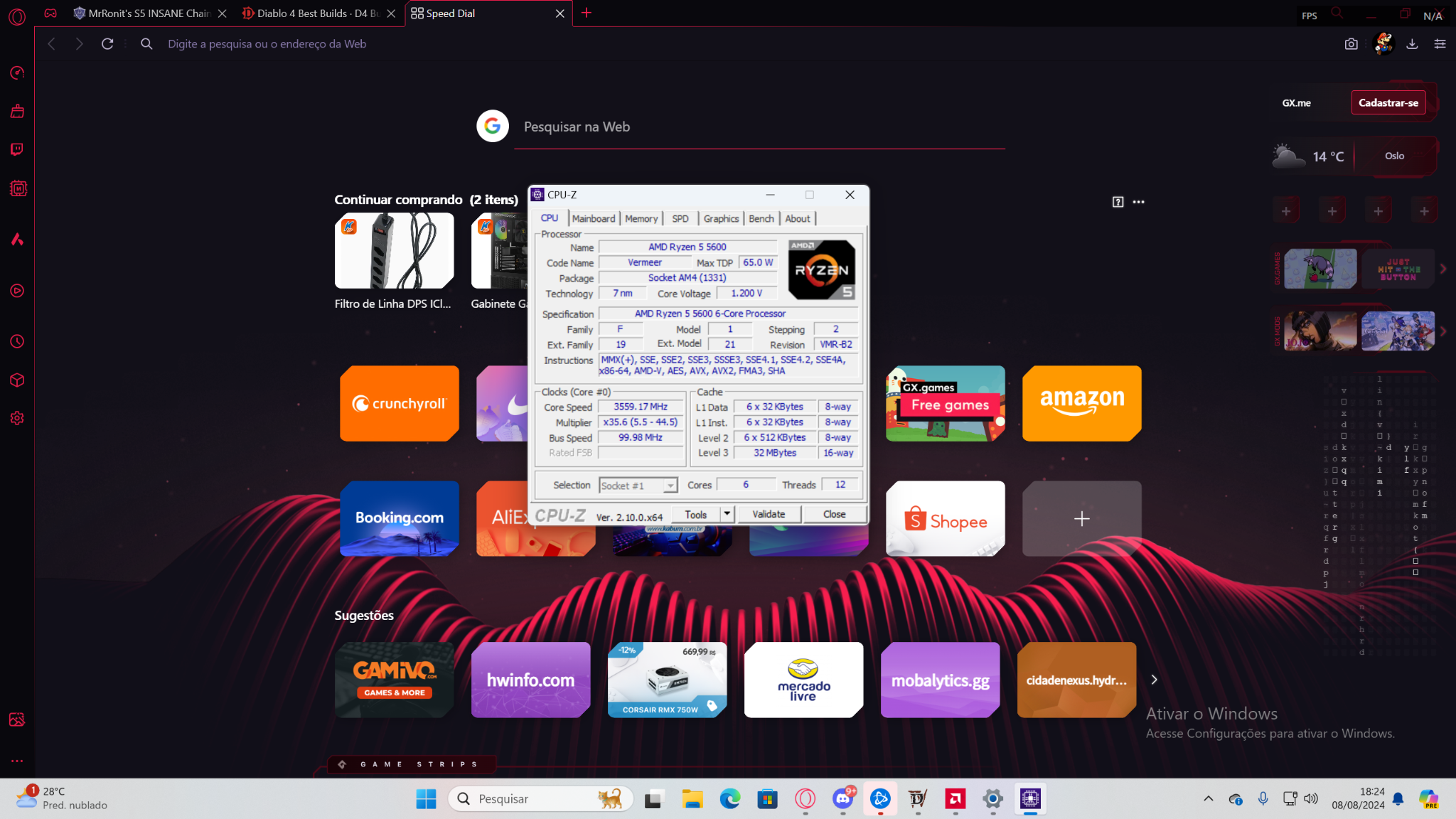The height and width of the screenshot is (819, 1456).
Task: Open the GAMIVO suggestion tile
Action: [395, 680]
